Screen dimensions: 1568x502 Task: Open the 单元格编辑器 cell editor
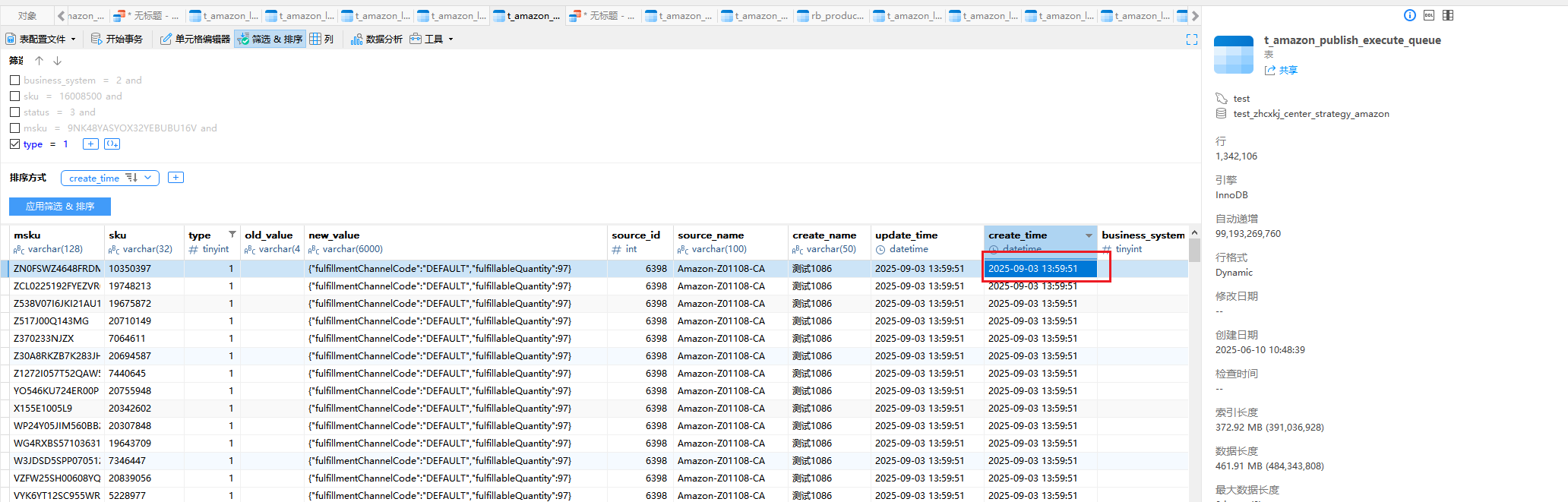tap(195, 39)
